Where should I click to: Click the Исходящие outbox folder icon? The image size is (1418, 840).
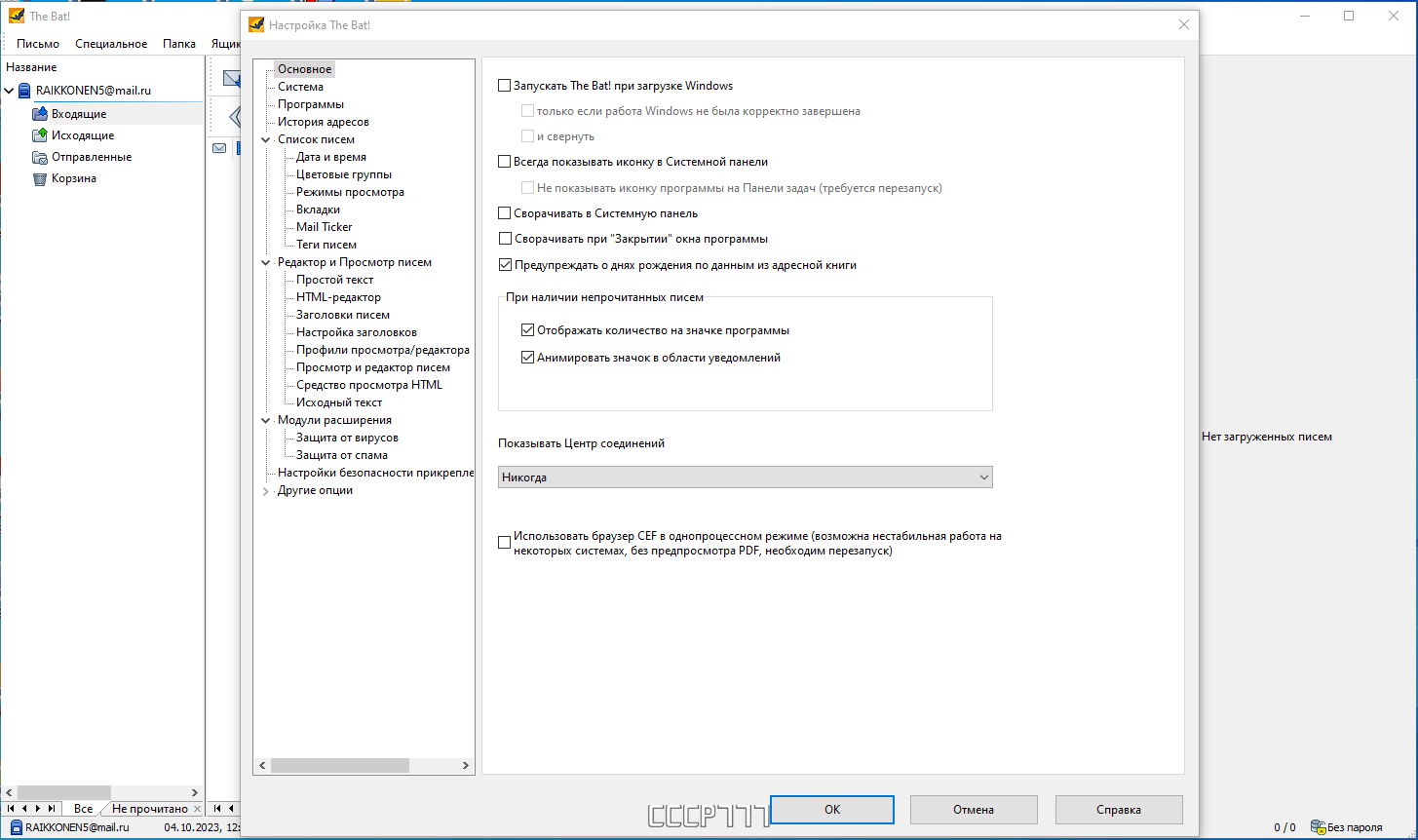pyautogui.click(x=40, y=135)
